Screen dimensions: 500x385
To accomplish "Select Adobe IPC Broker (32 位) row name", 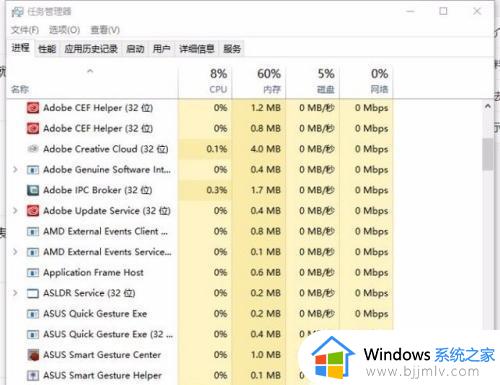I will [98, 190].
